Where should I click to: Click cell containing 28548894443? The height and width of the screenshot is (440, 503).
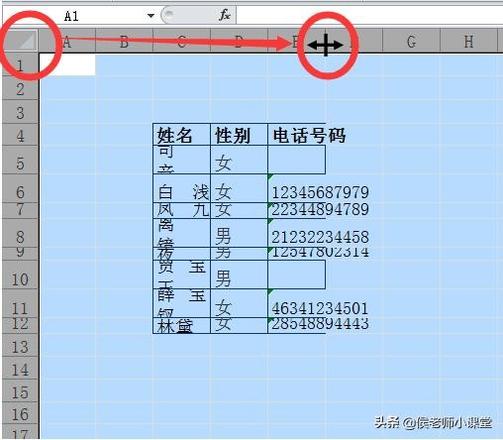click(297, 325)
